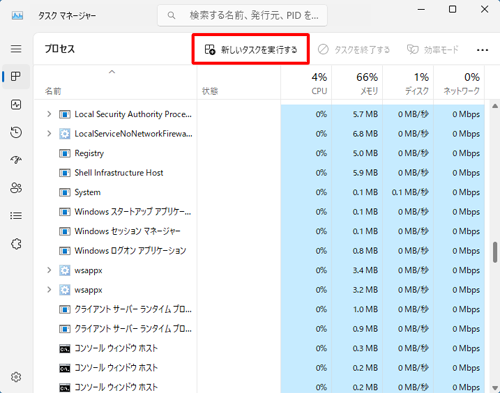Minimize the Task Manager window
The width and height of the screenshot is (500, 393).
tap(421, 9)
